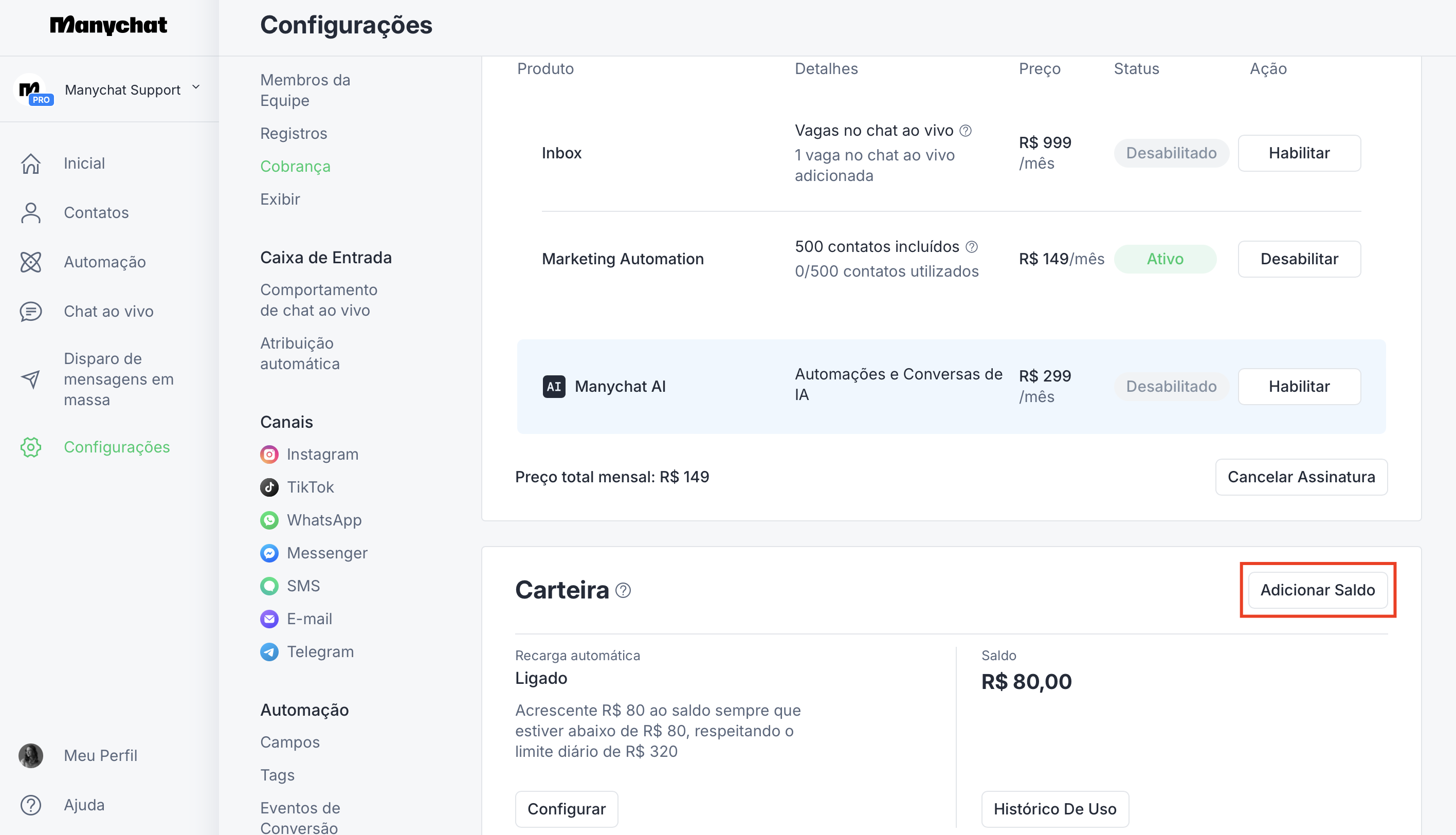Click the Chat ao vivo bubble icon

pyautogui.click(x=31, y=312)
